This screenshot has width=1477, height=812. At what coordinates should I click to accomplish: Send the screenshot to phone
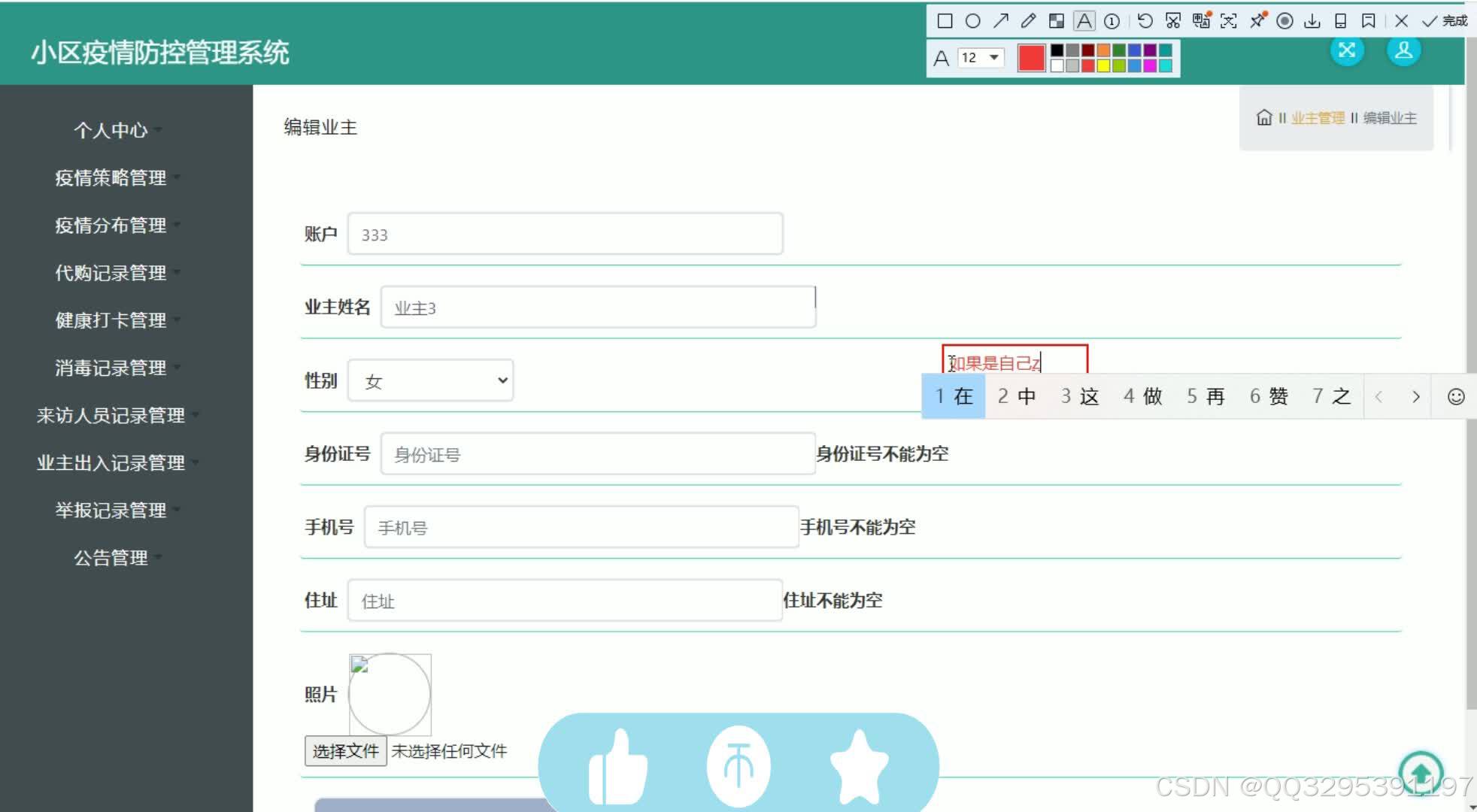coord(1340,21)
